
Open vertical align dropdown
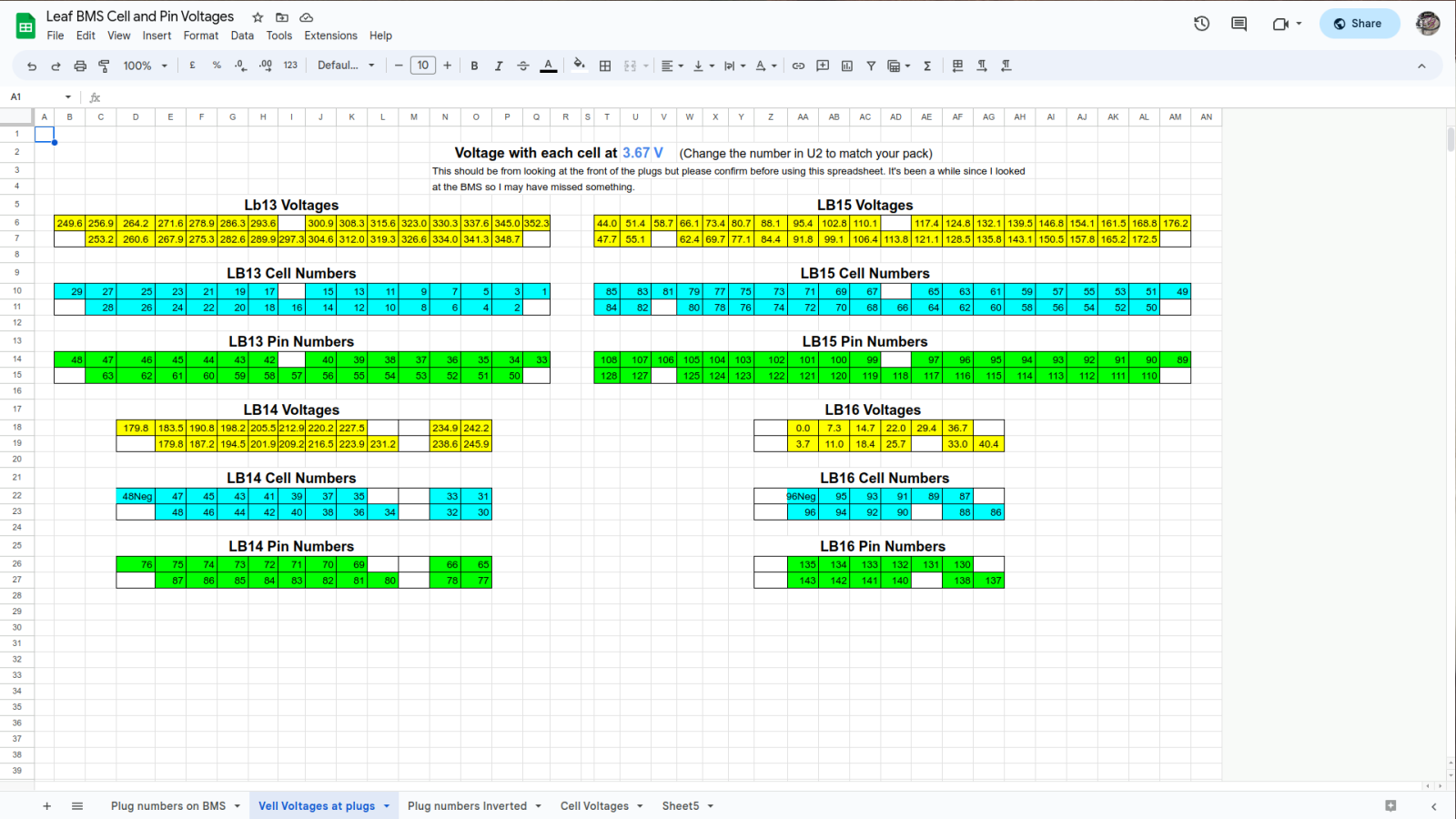tap(703, 66)
